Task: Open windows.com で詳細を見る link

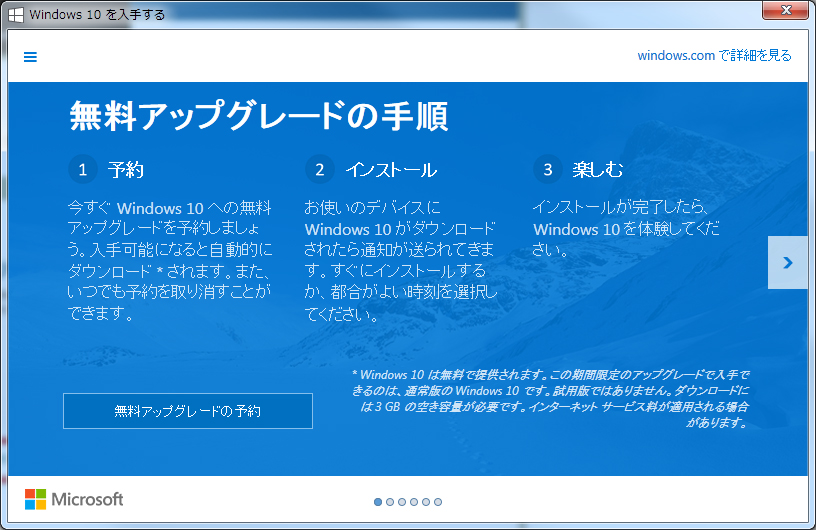Action: coord(714,55)
